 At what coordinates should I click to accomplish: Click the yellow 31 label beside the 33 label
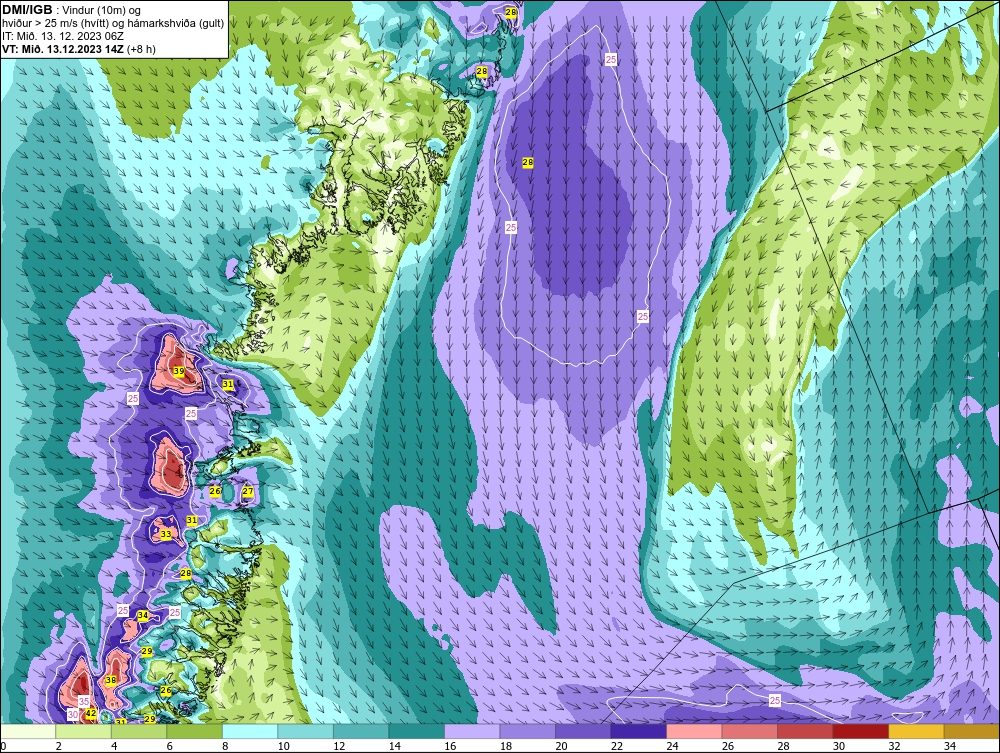(x=191, y=520)
